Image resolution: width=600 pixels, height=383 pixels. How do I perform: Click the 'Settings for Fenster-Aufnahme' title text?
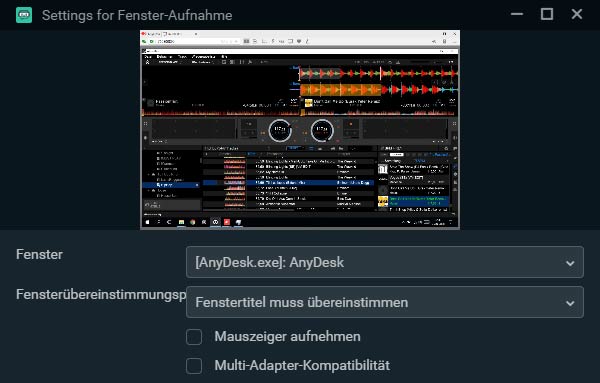[x=137, y=15]
